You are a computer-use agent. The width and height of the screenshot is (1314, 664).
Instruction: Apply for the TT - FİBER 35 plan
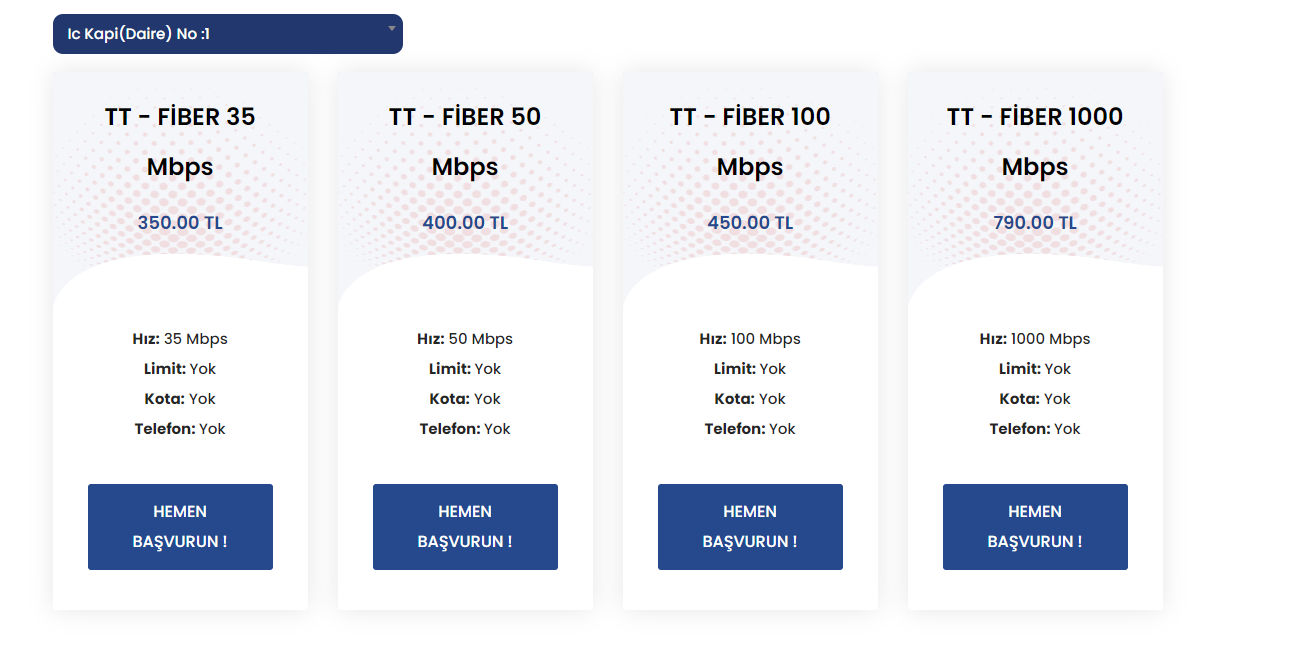tap(180, 527)
